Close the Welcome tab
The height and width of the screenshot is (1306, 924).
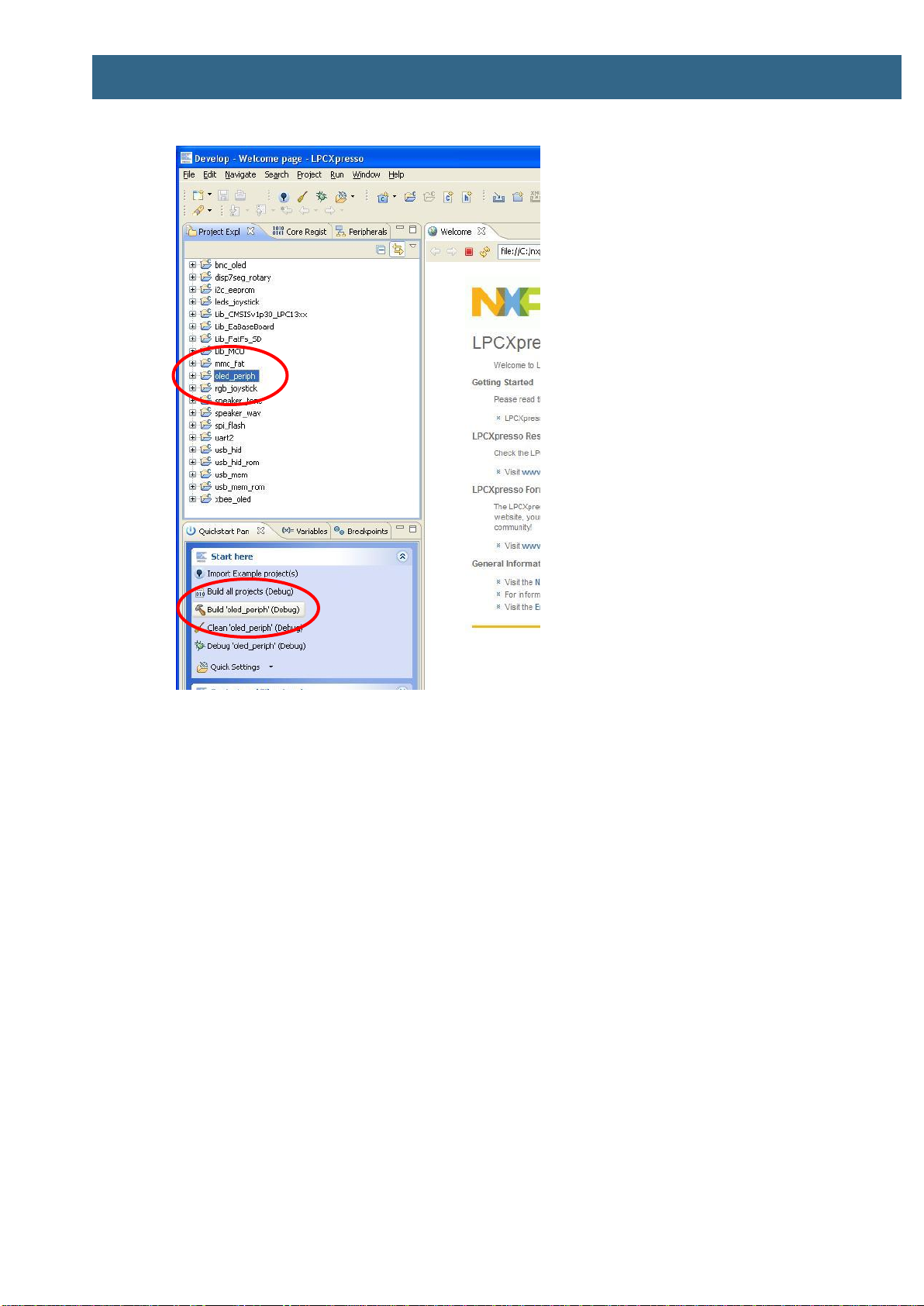[x=481, y=231]
